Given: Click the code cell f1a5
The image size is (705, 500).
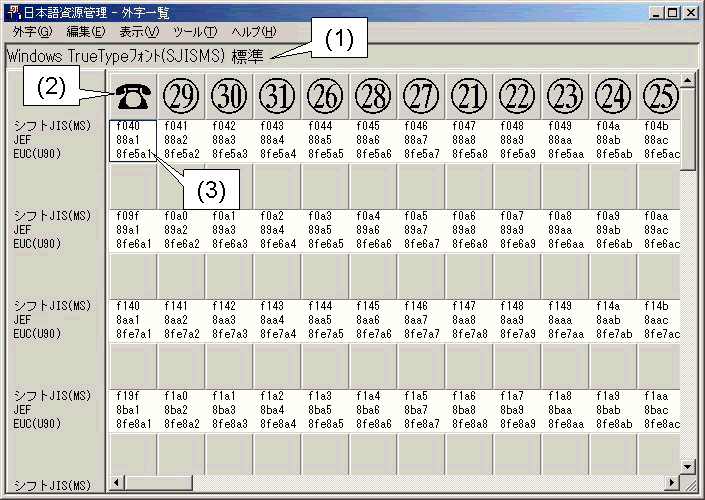Looking at the screenshot, I should coord(416,396).
